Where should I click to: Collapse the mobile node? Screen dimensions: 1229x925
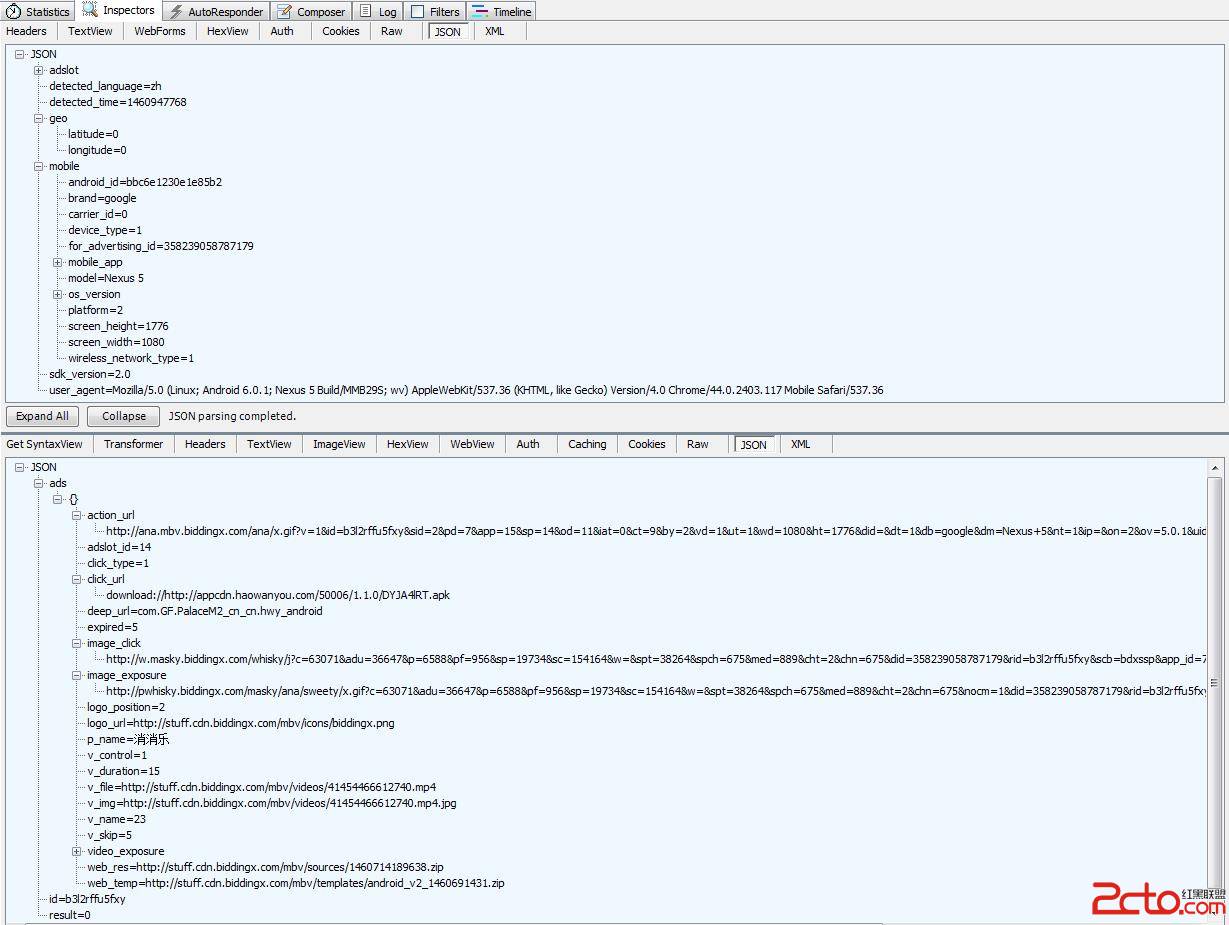click(39, 166)
